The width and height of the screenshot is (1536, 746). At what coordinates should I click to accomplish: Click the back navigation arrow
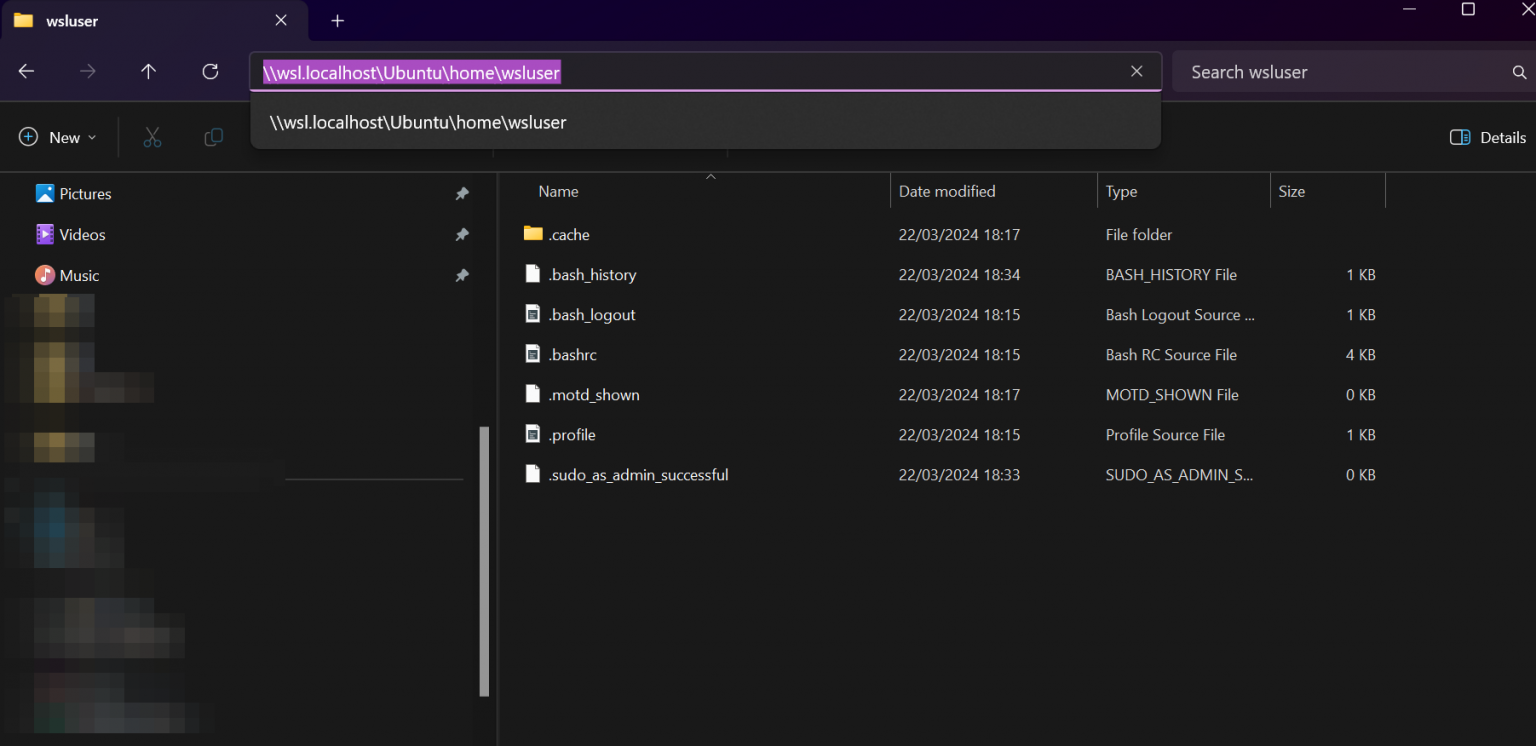click(25, 71)
